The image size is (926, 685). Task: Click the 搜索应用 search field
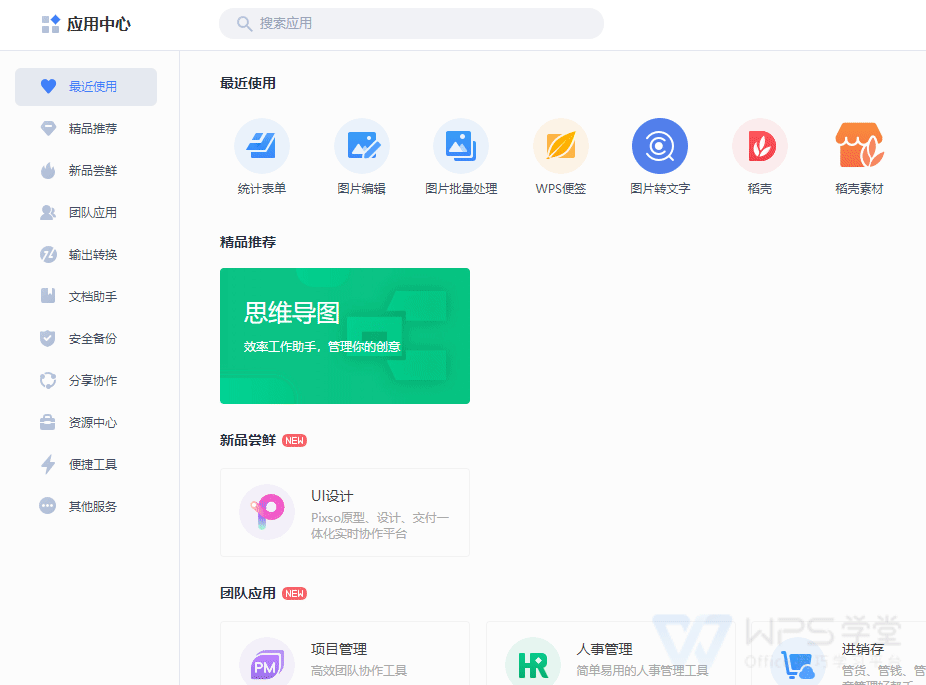tap(412, 24)
